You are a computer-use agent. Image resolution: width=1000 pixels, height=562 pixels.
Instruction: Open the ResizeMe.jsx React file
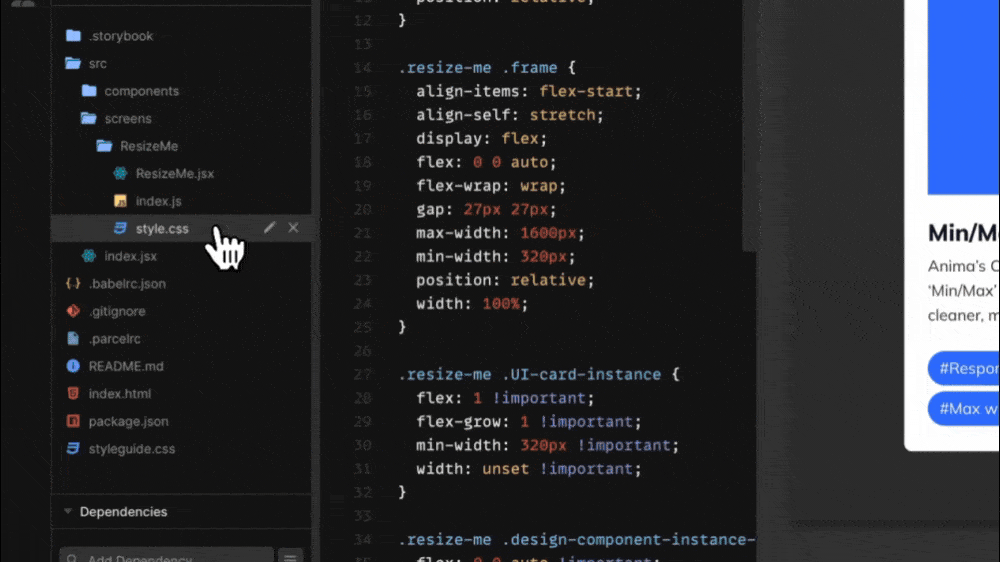(x=174, y=173)
